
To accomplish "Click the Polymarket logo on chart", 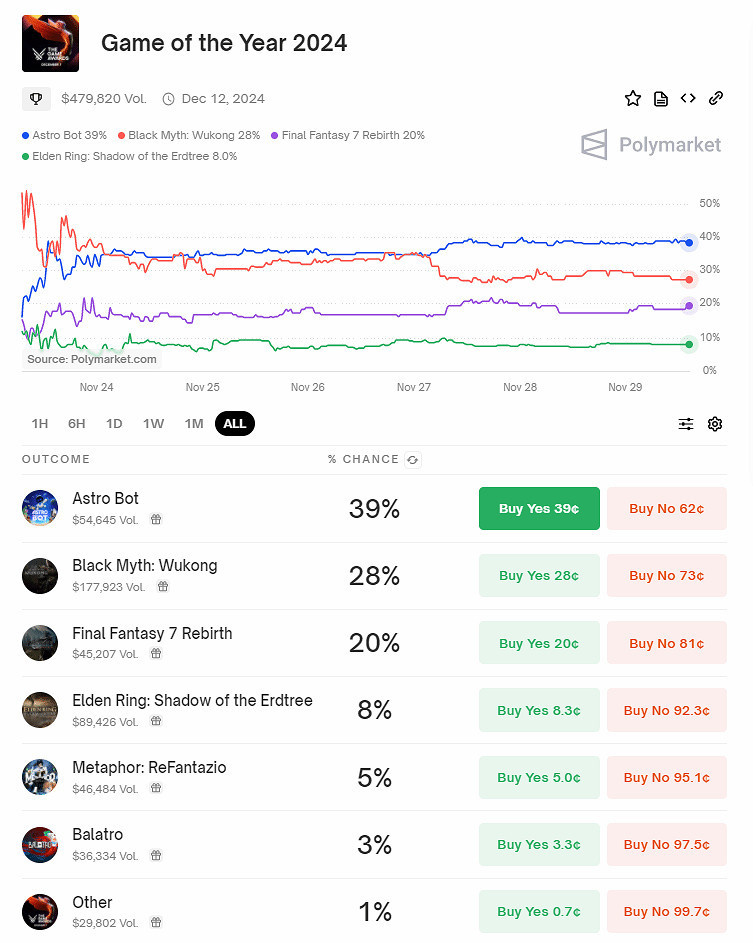I will (x=651, y=145).
